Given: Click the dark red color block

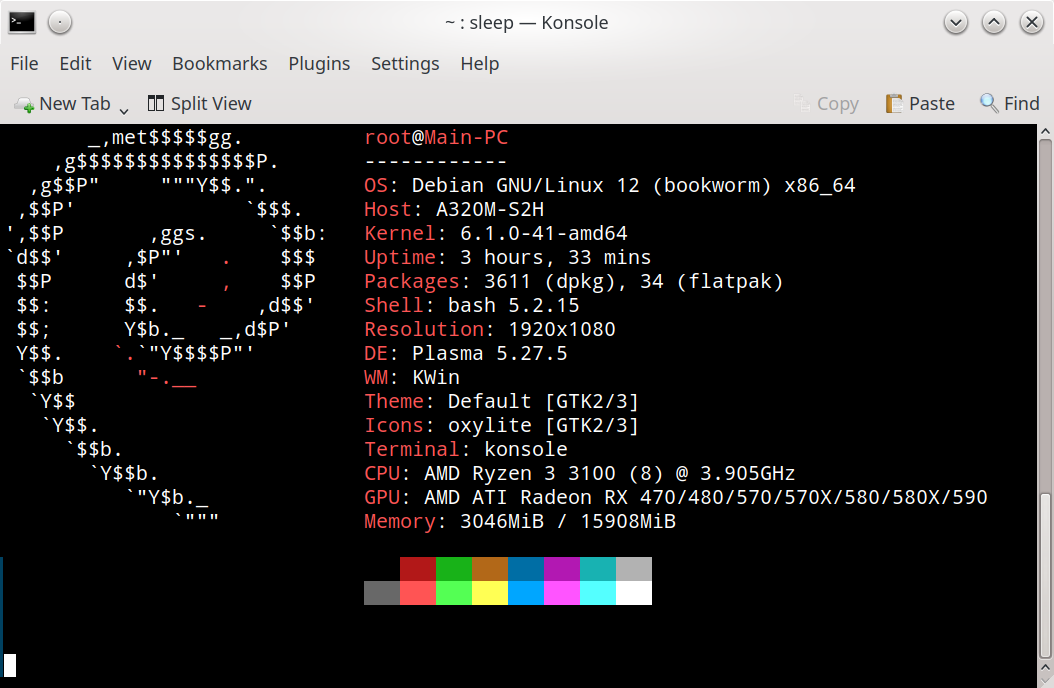Looking at the screenshot, I should [x=418, y=569].
